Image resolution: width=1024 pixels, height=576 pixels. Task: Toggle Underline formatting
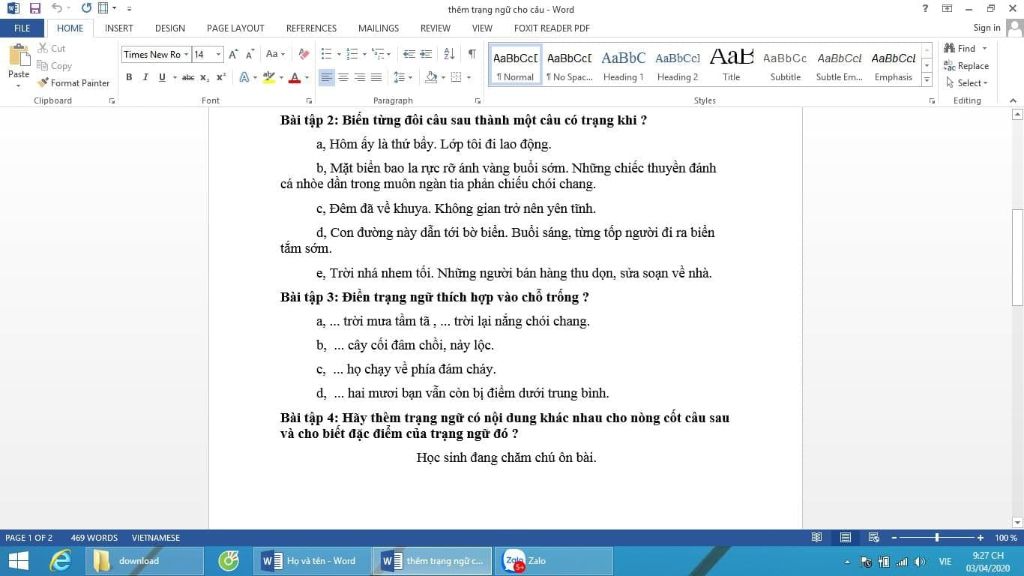162,77
